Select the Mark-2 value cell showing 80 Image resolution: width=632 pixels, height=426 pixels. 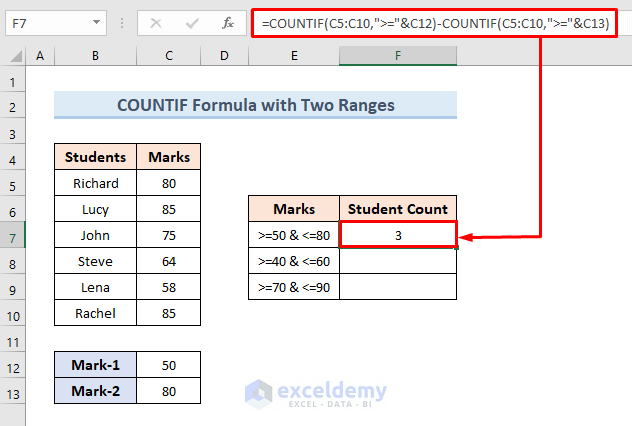tap(168, 391)
